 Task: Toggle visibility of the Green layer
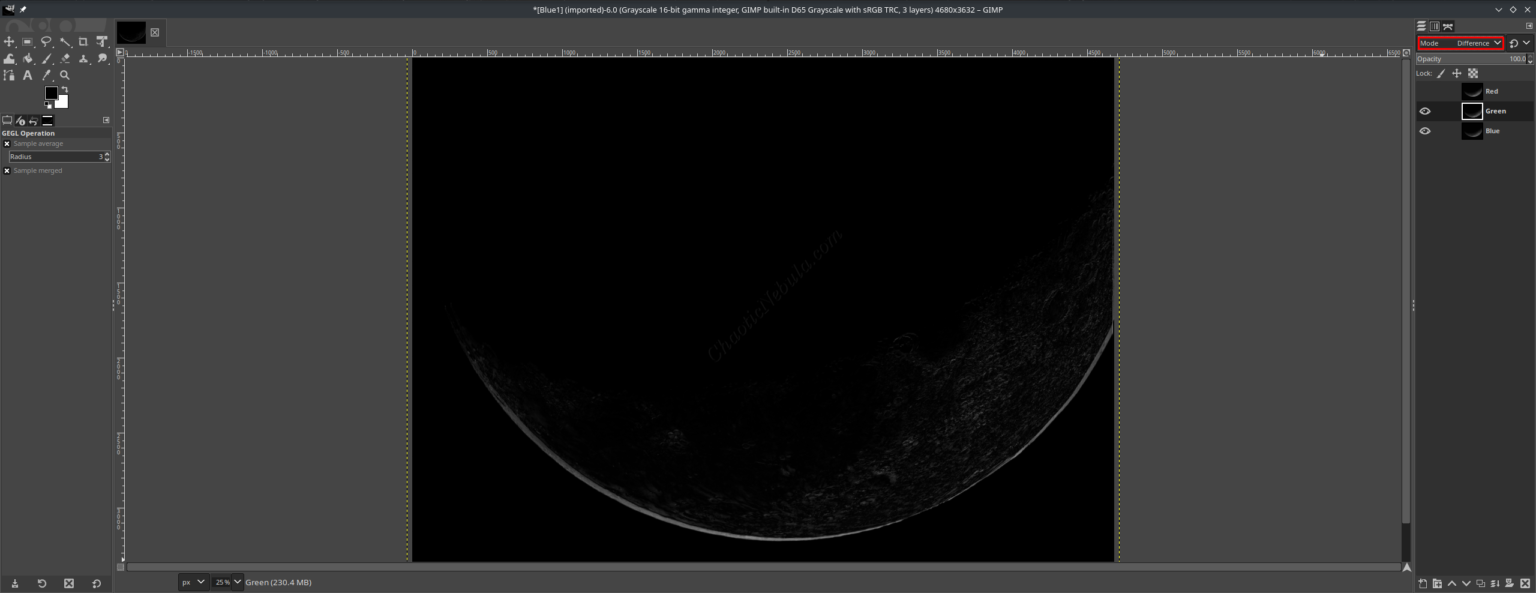click(x=1425, y=111)
